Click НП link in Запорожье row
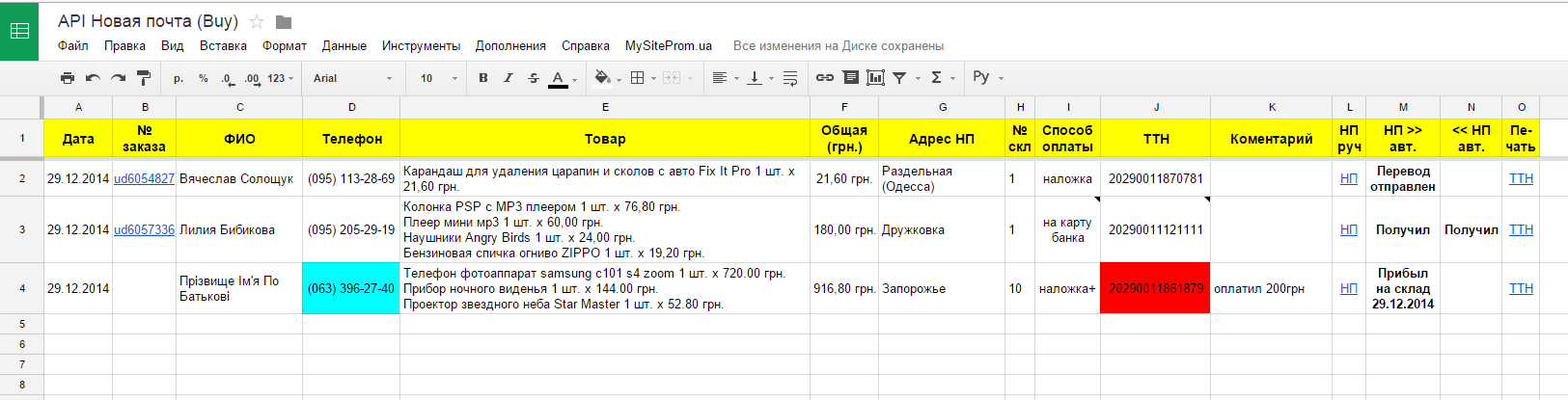Image resolution: width=1568 pixels, height=400 pixels. pos(1349,288)
